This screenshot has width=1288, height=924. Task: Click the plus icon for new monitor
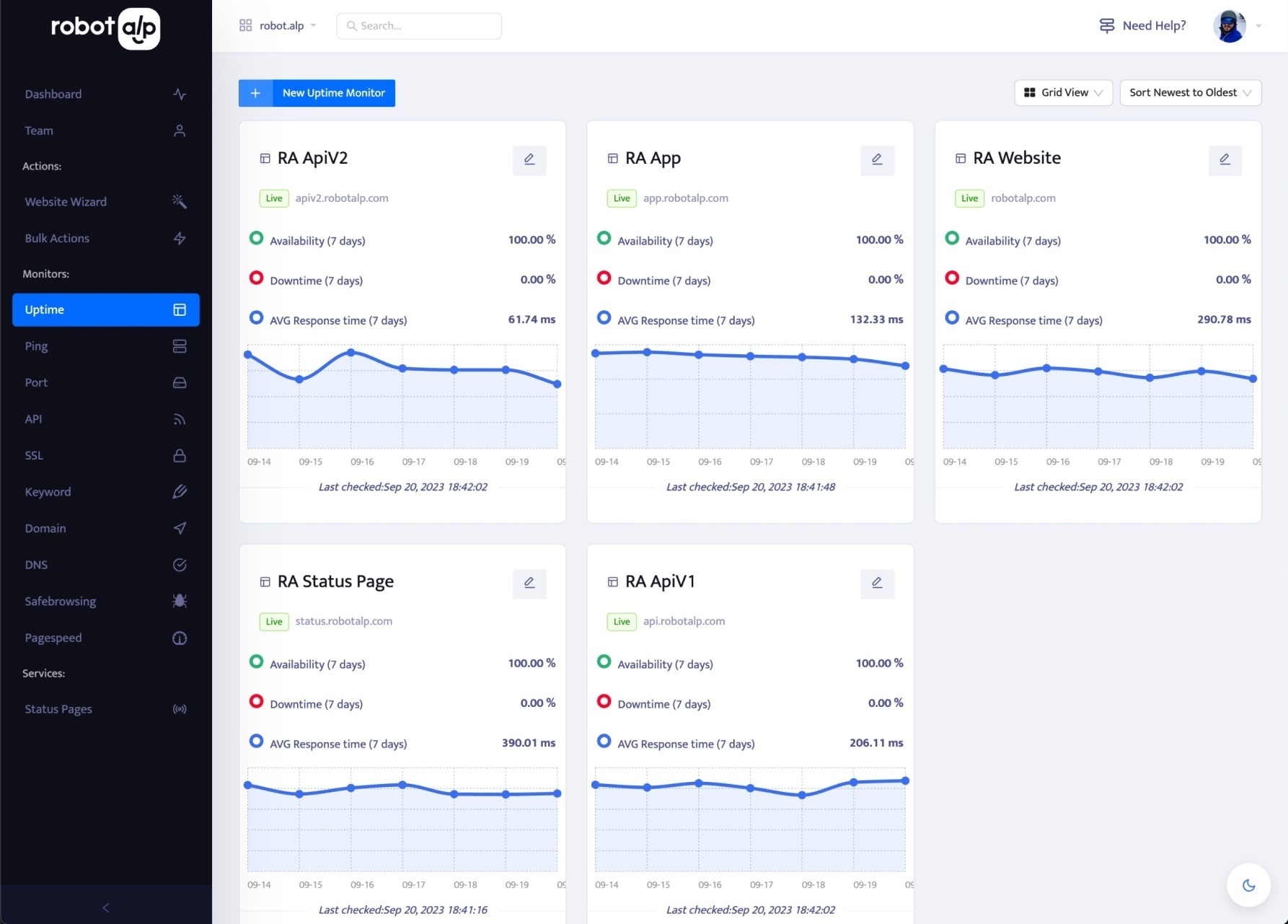click(x=255, y=93)
